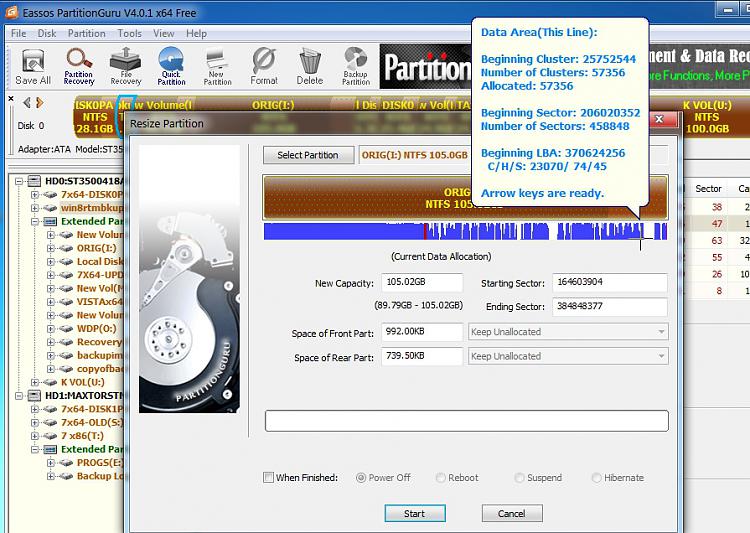This screenshot has height=533, width=750.
Task: Click the Space of Front Part field
Action: pos(422,332)
